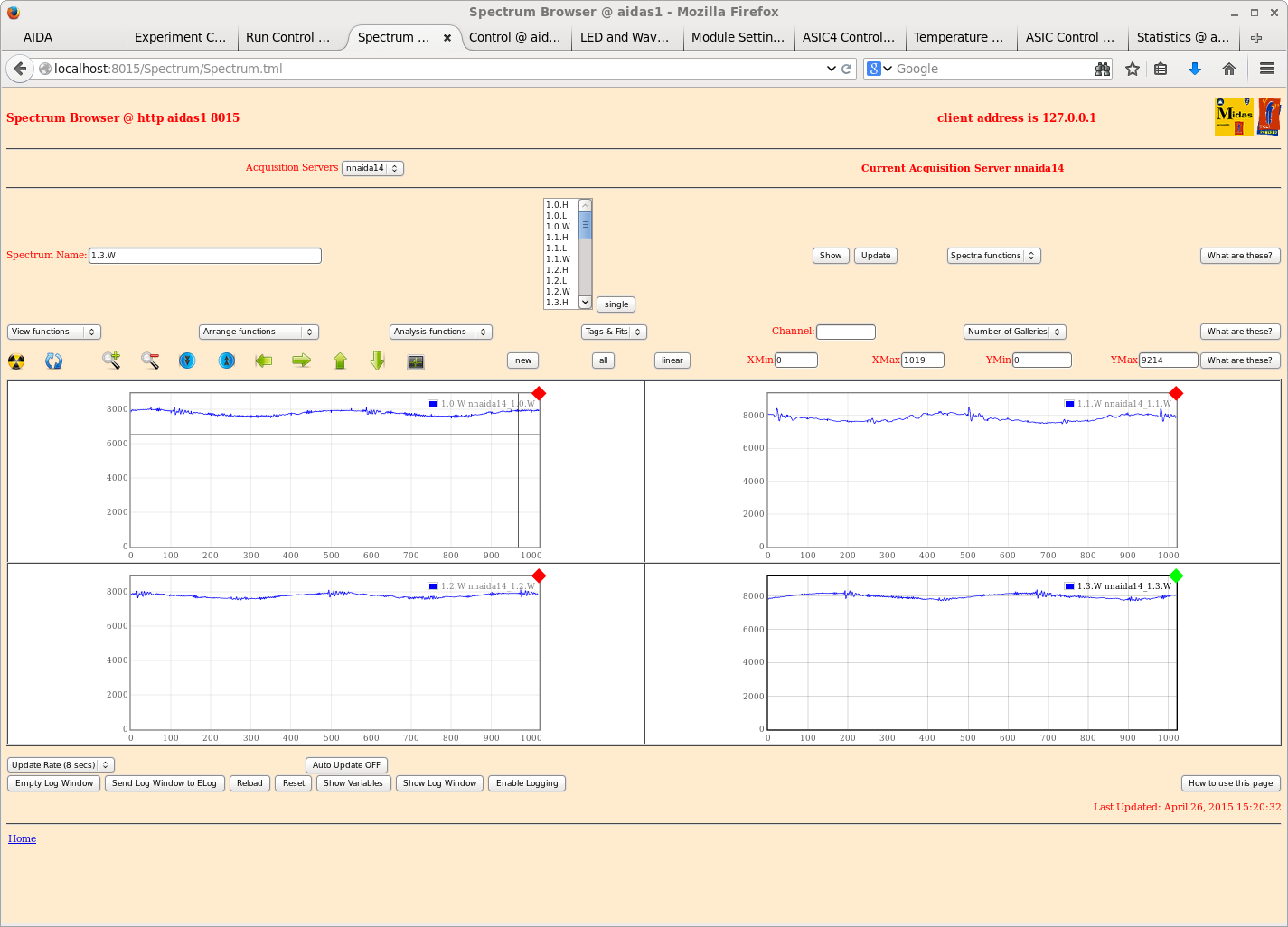The image size is (1288, 927).
Task: Click the Channel input field
Action: [x=846, y=332]
